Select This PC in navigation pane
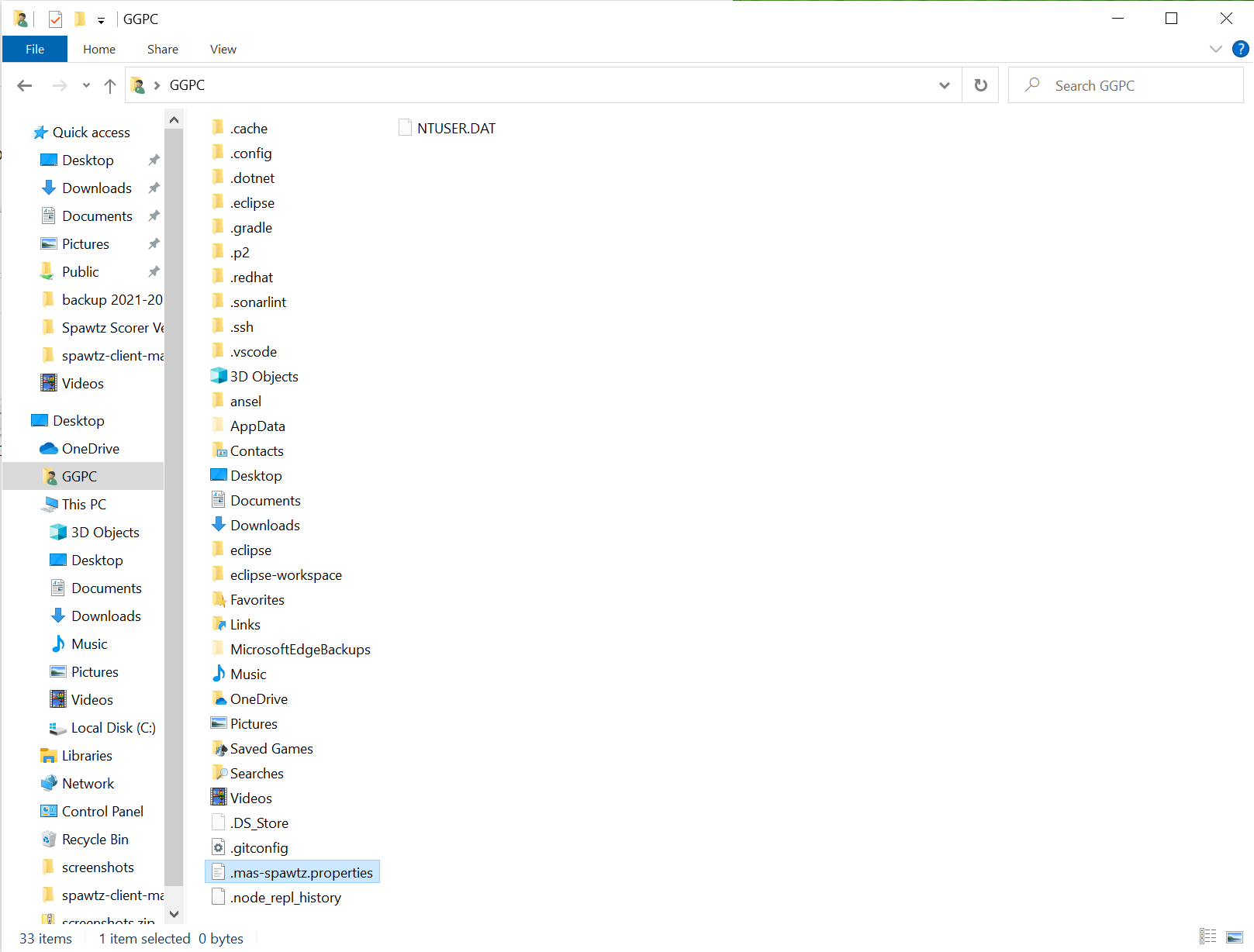Viewport: 1254px width, 952px height. [84, 505]
